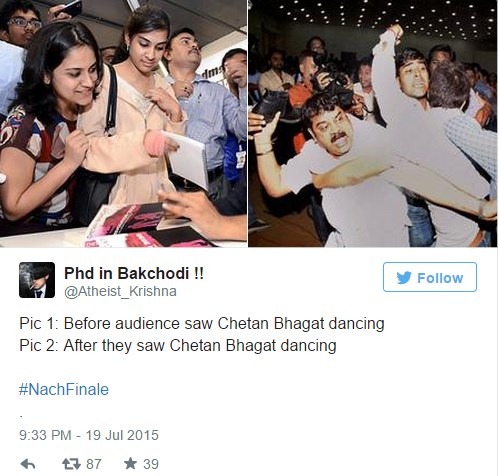The height and width of the screenshot is (476, 499).
Task: Follow the @Atheist_Krishna account
Action: [x=430, y=277]
